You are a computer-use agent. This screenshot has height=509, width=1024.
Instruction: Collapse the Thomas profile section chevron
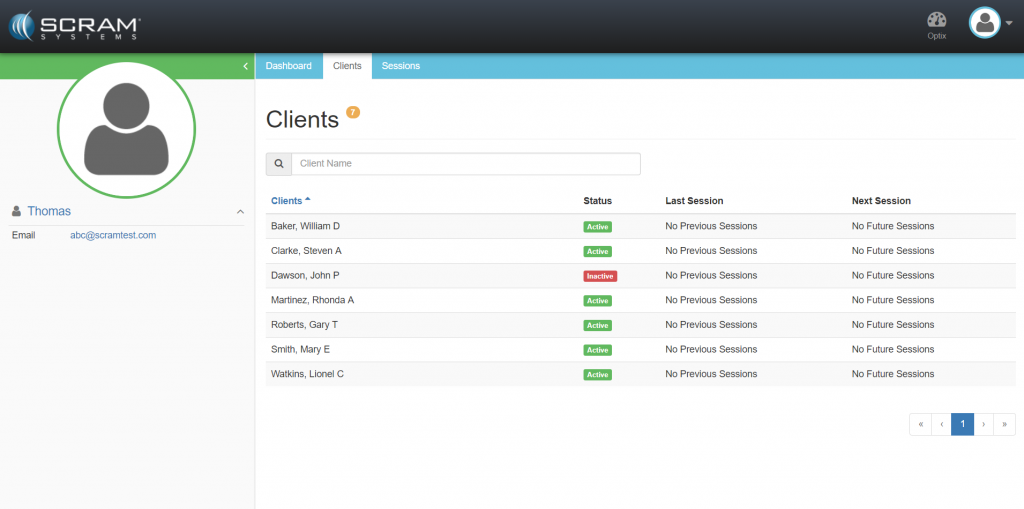[240, 212]
